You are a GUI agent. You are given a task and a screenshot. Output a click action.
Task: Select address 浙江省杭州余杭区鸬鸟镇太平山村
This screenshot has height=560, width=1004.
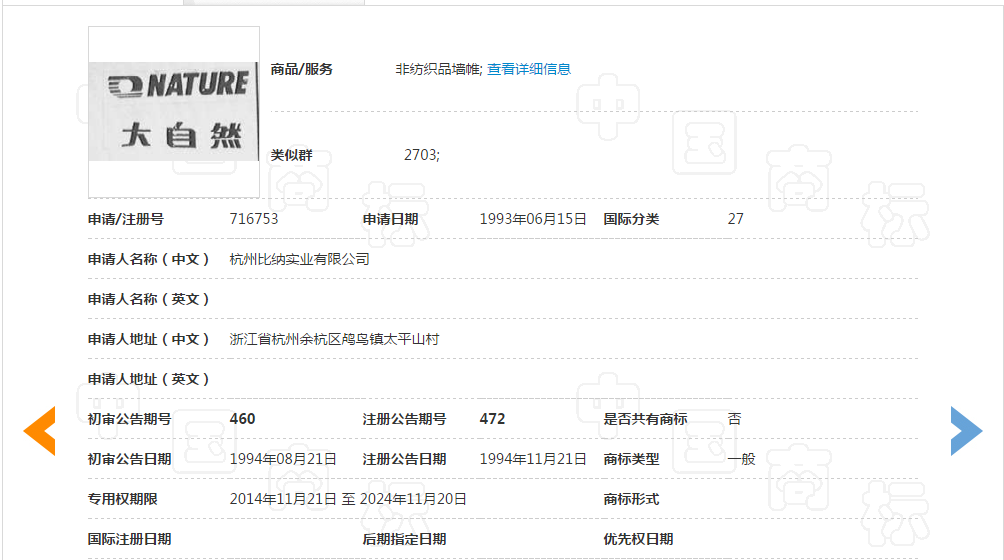tap(334, 339)
